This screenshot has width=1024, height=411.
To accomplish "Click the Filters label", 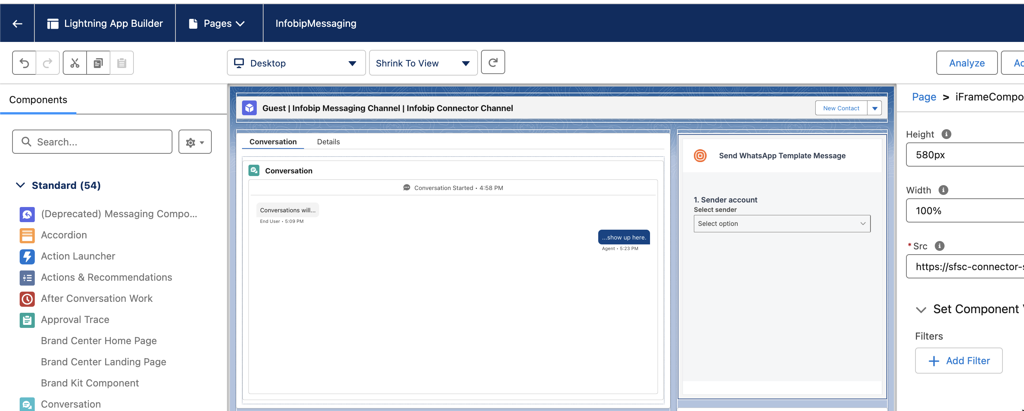I will click(x=929, y=337).
